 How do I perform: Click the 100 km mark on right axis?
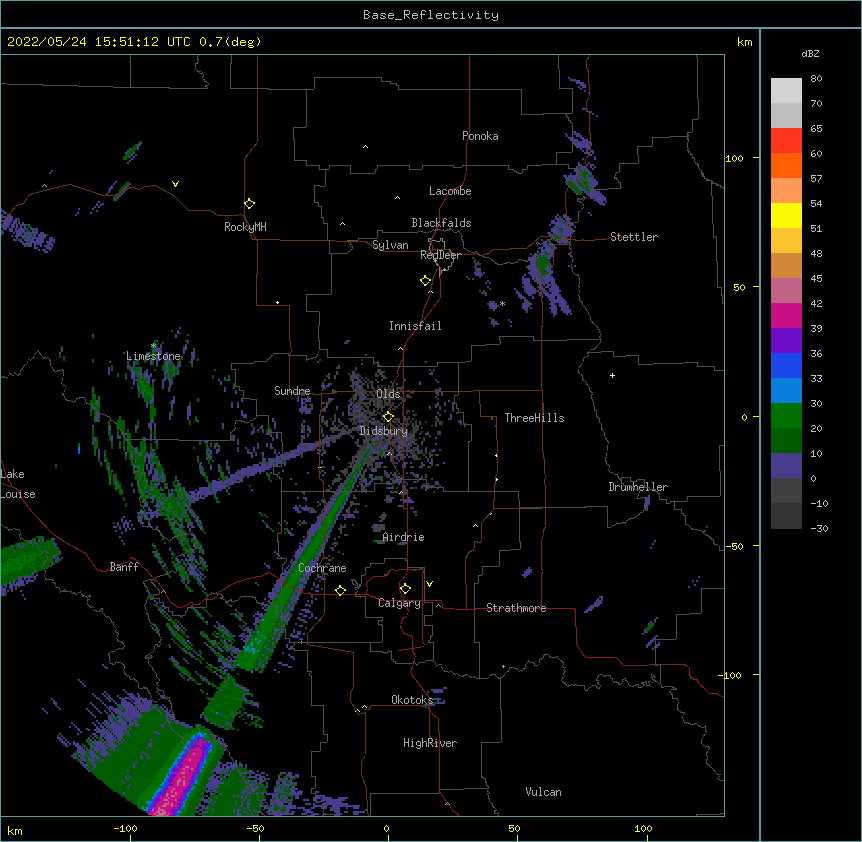734,158
